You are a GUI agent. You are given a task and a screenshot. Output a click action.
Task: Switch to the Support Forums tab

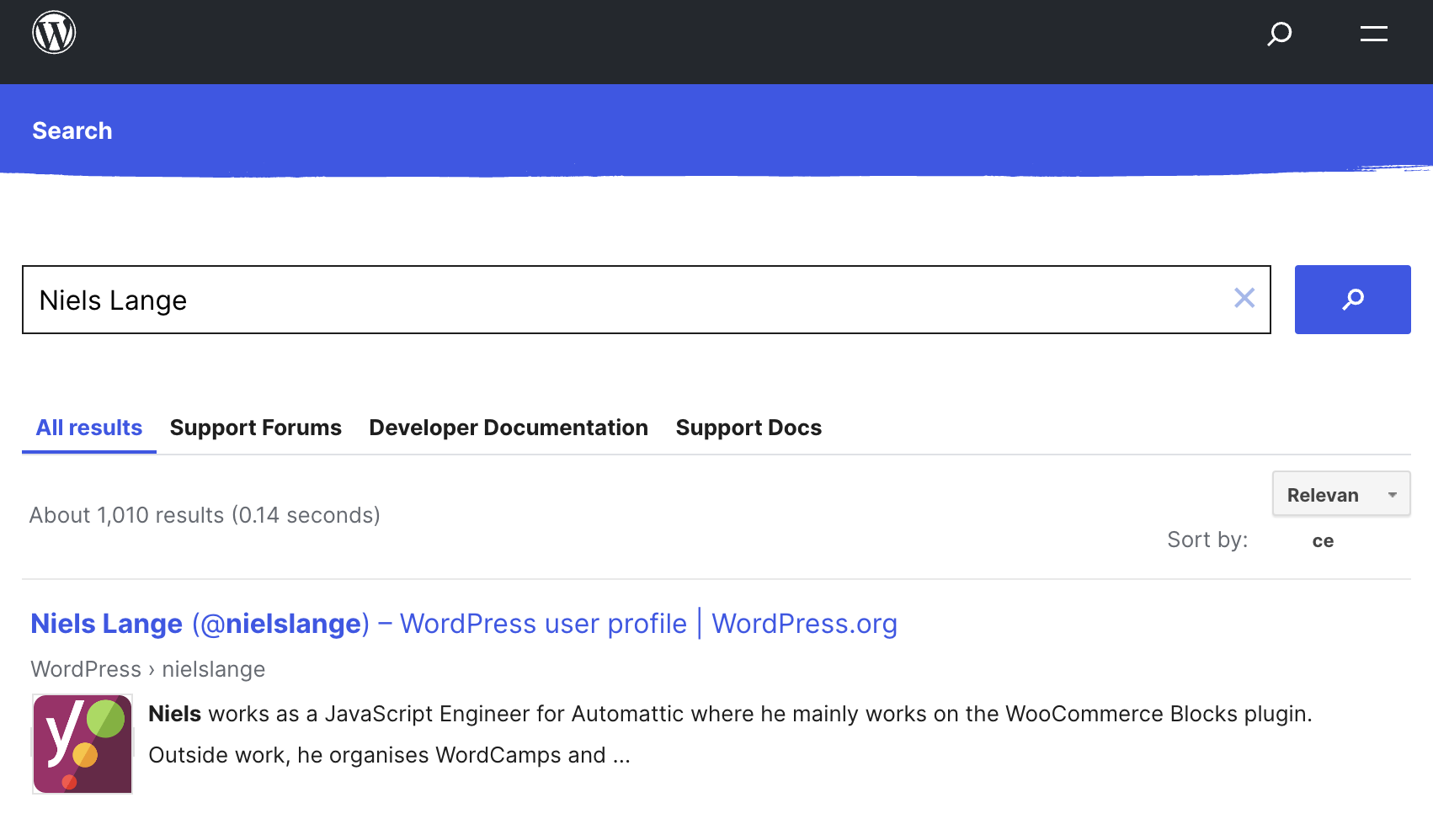point(255,428)
